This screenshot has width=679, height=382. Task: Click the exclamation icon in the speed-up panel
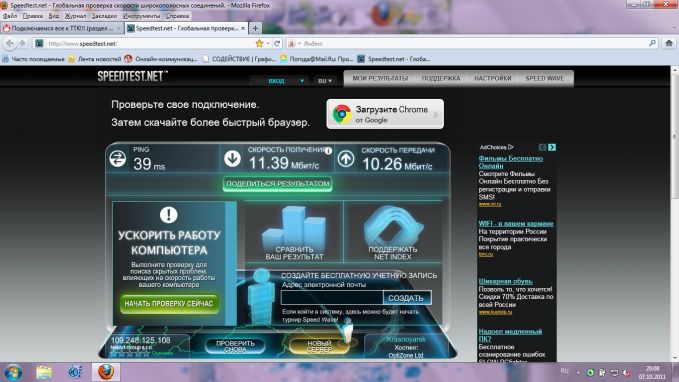pyautogui.click(x=168, y=215)
